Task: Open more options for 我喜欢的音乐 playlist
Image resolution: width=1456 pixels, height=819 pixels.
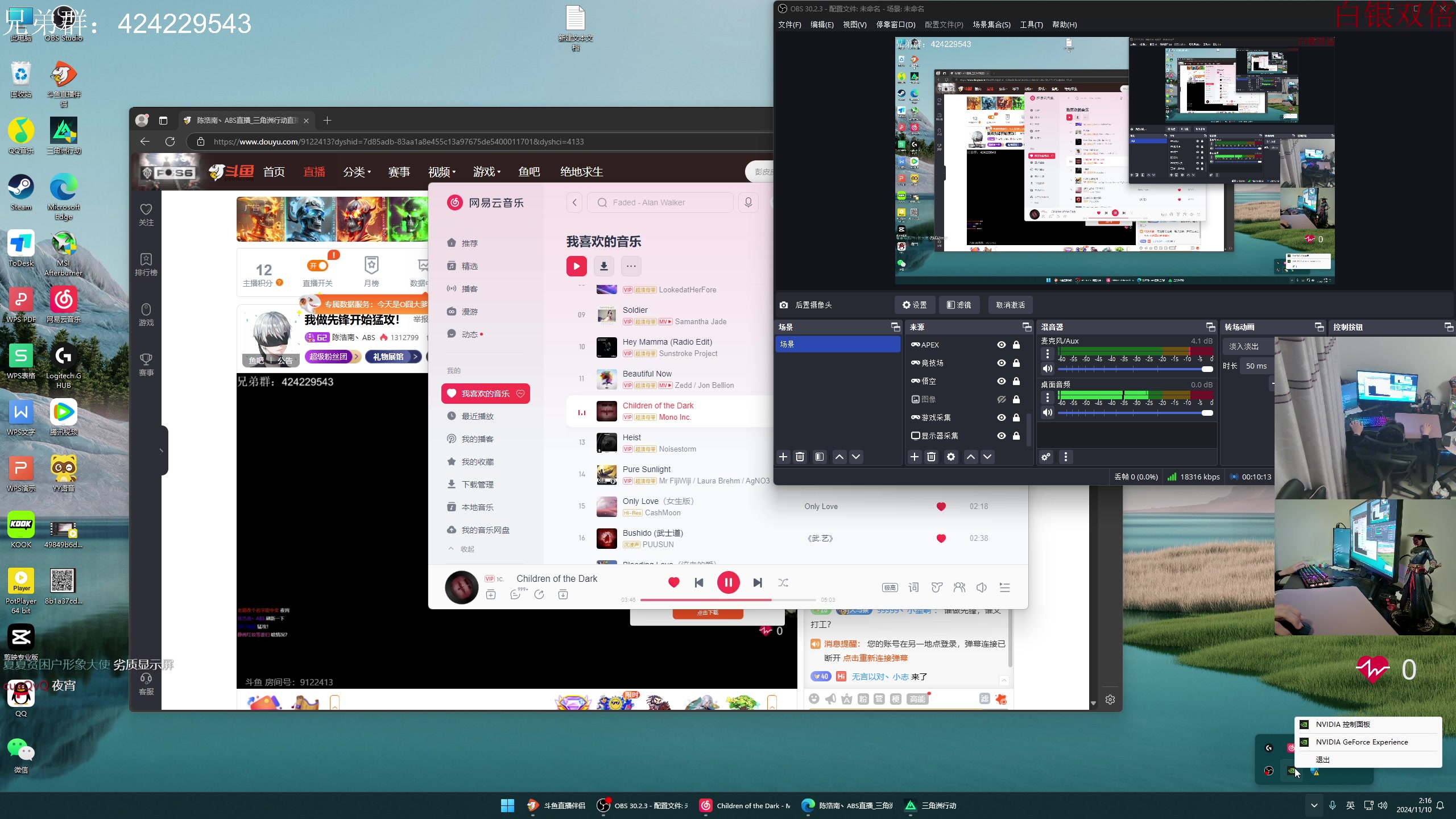Action: 631,266
